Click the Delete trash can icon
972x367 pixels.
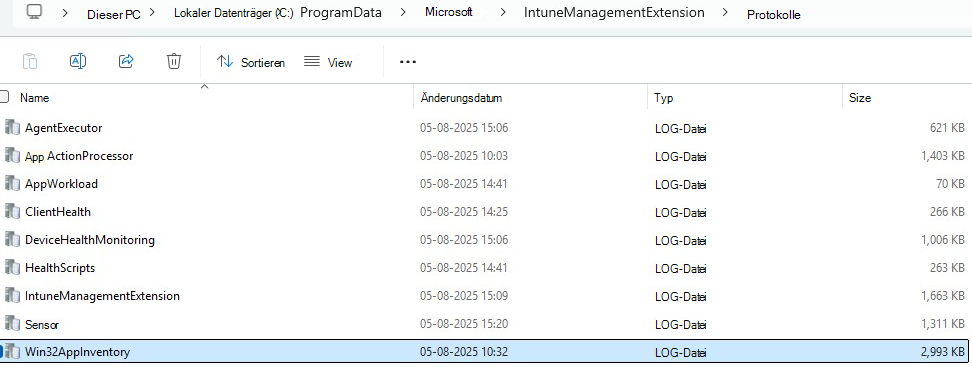pyautogui.click(x=174, y=61)
